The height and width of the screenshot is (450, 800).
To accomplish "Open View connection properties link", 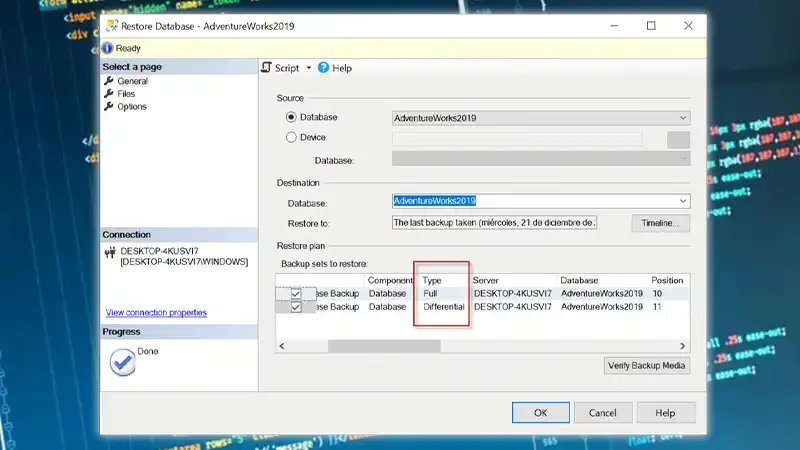I will 156,313.
